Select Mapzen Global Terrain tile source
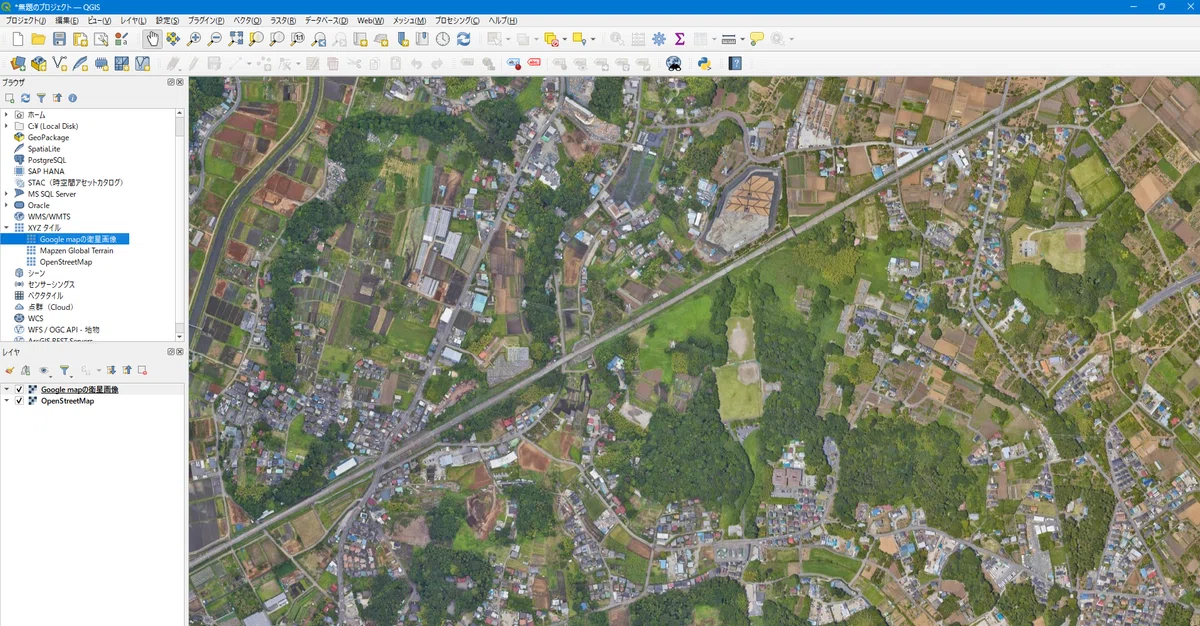 tap(76, 251)
